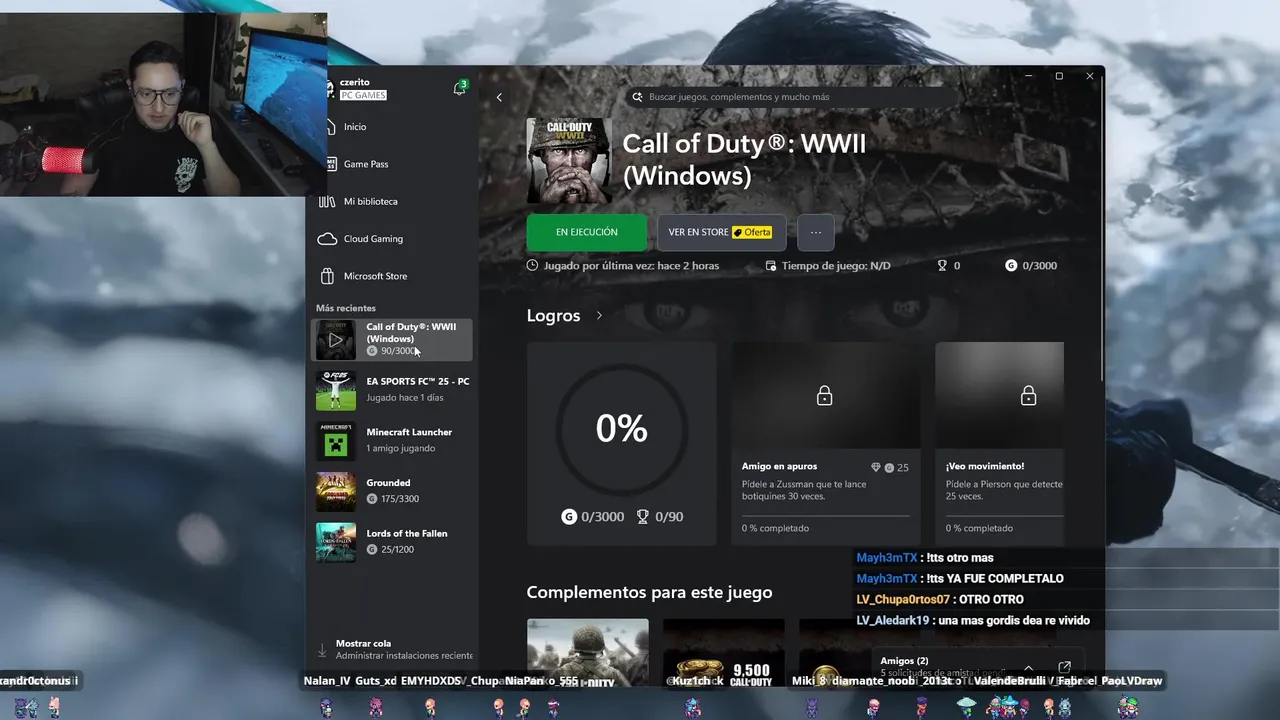Click the diamond rare icon on Amigo en apuros
Viewport: 1280px width, 720px height.
[x=876, y=467]
